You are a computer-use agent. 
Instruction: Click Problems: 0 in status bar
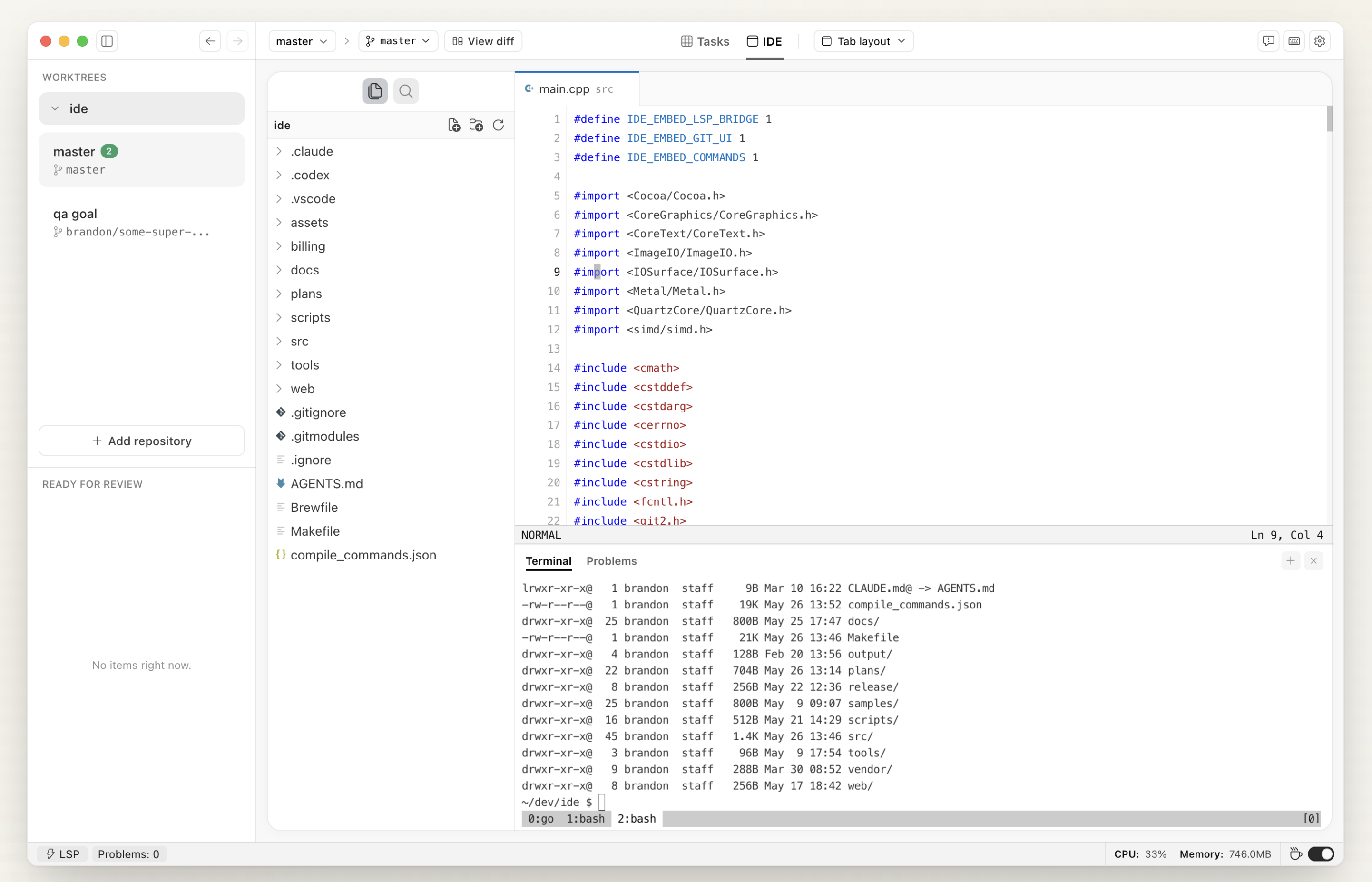tap(129, 854)
